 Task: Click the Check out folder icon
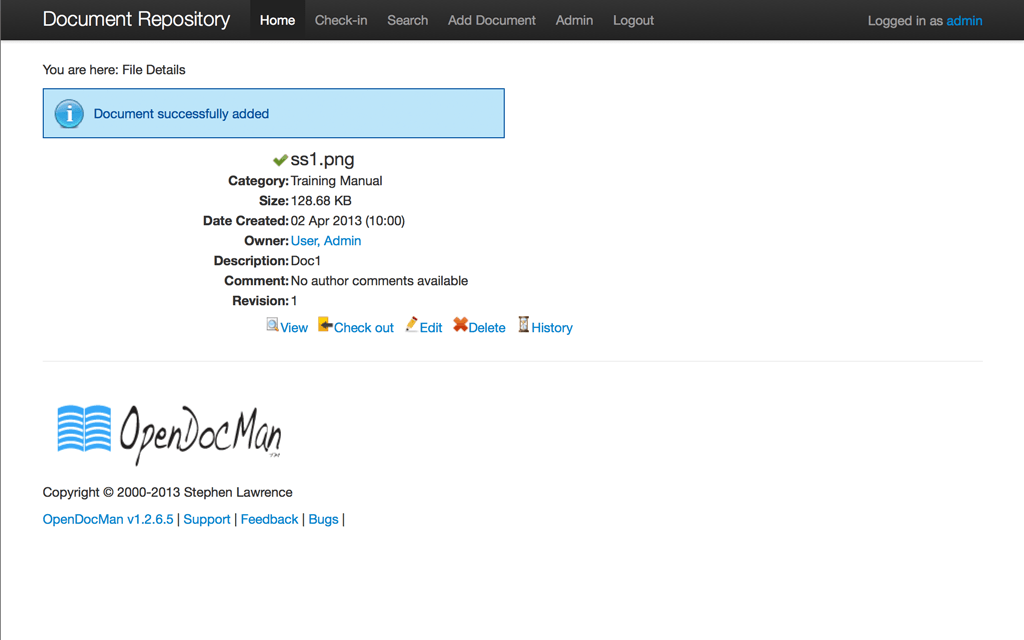[325, 325]
